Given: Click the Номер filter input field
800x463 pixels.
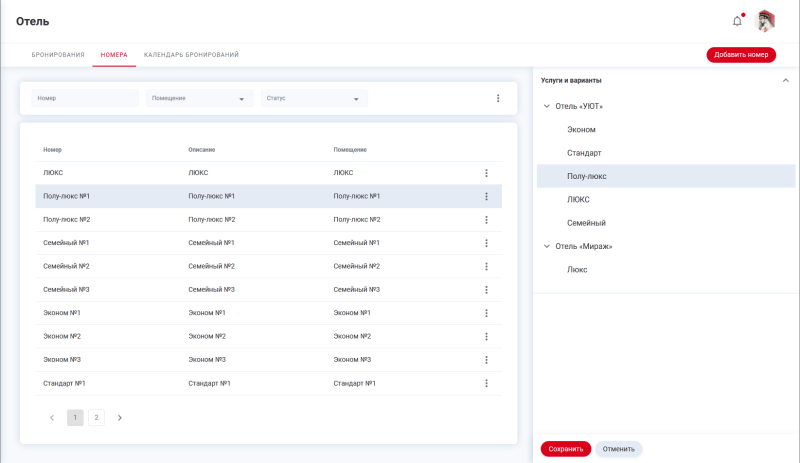Looking at the screenshot, I should click(x=85, y=98).
